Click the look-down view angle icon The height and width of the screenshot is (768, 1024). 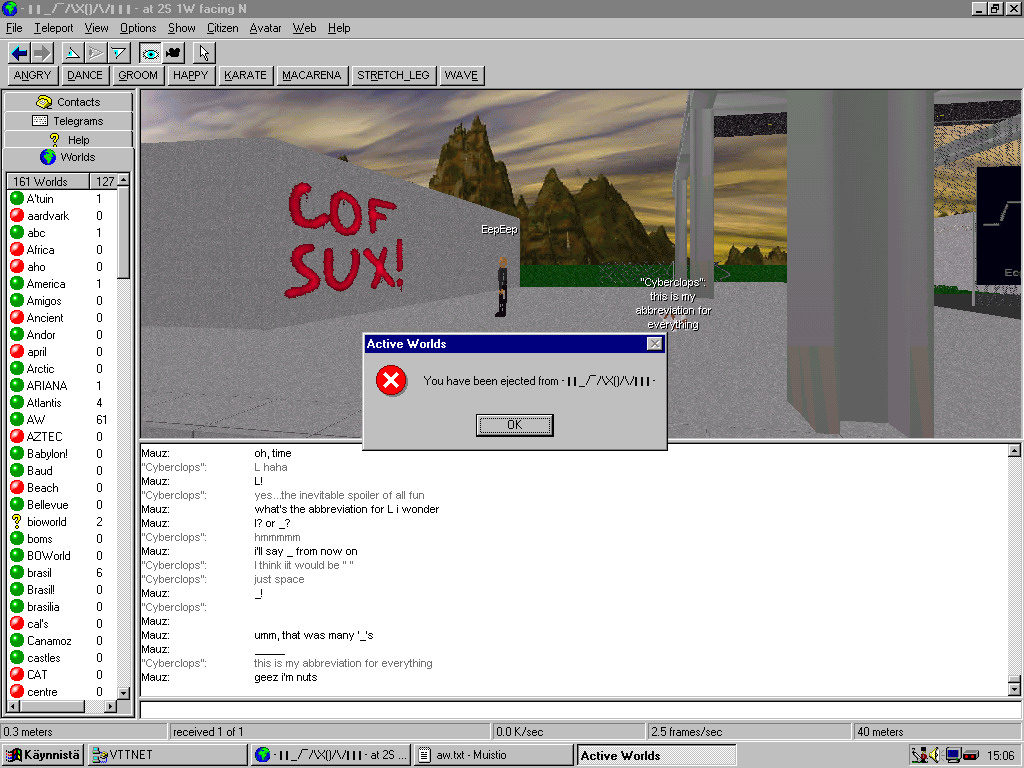tap(119, 53)
